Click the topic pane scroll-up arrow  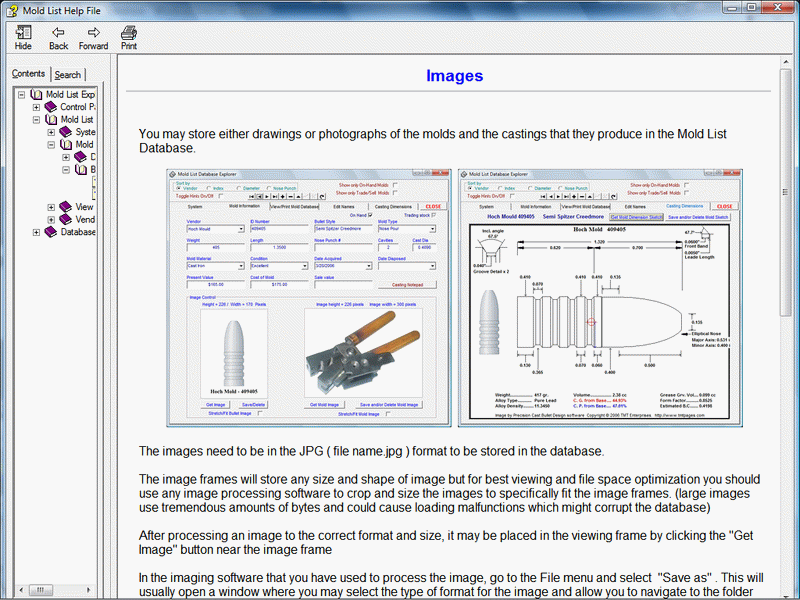[x=786, y=62]
